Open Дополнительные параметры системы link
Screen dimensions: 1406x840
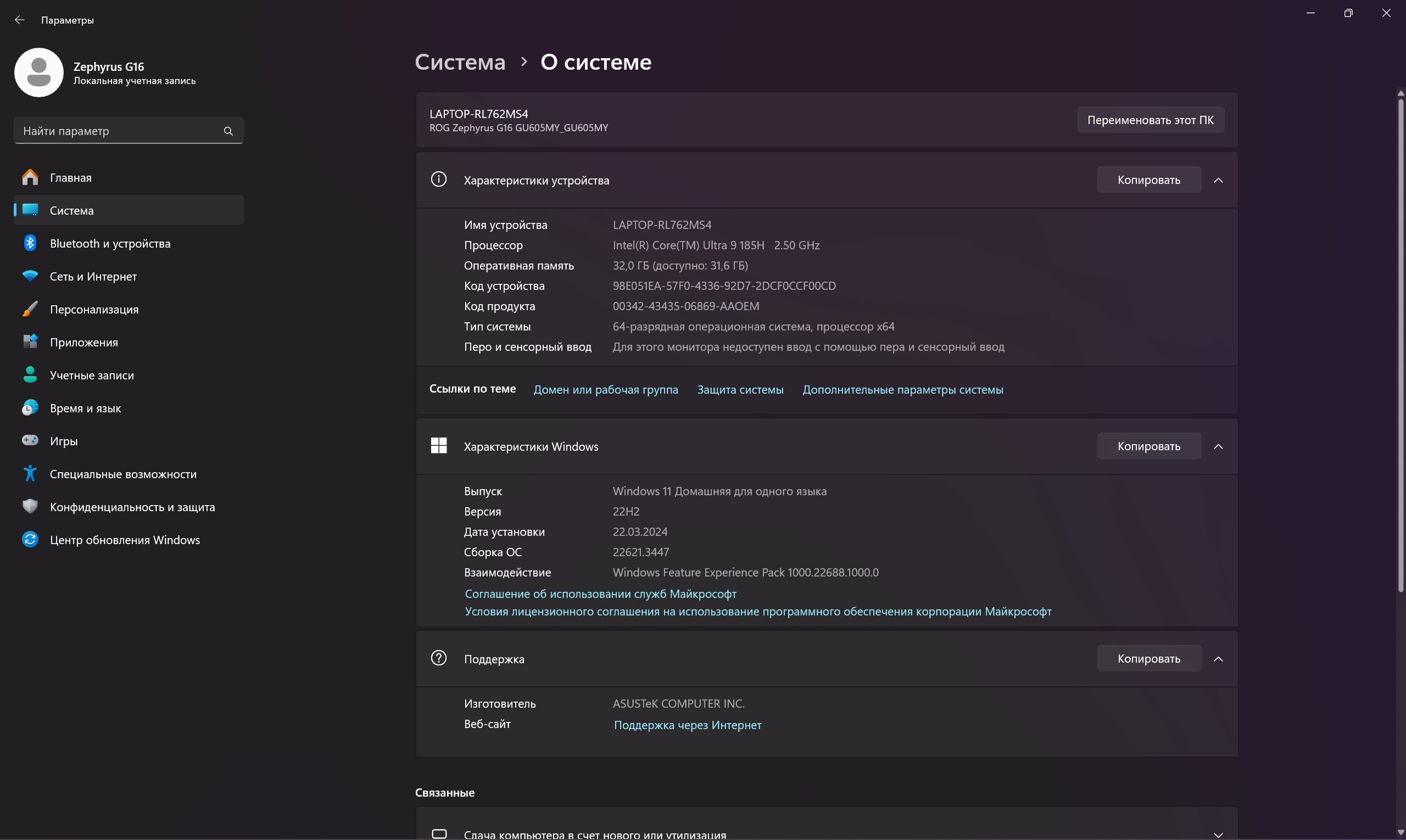(902, 389)
